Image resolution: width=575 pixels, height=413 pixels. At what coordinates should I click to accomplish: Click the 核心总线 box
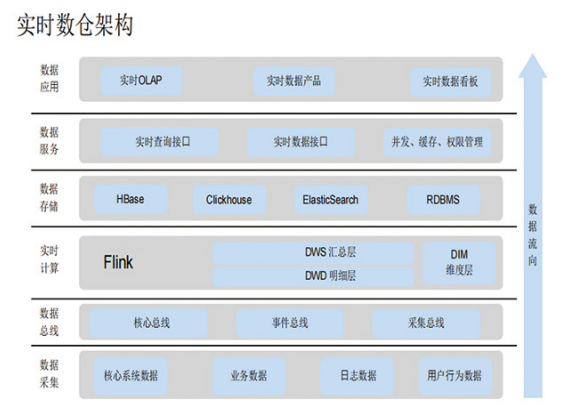(149, 323)
